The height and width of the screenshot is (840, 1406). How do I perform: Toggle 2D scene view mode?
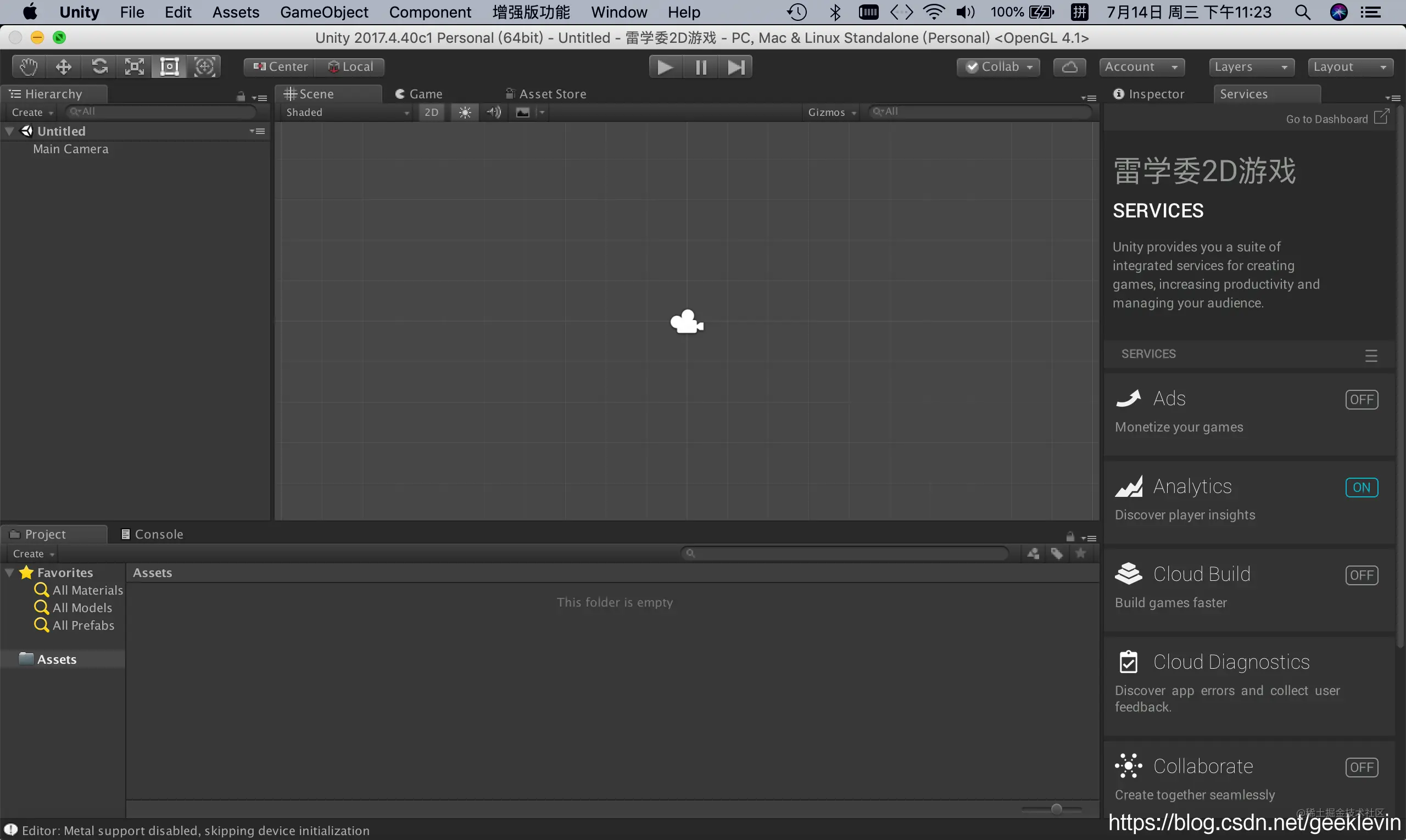(432, 112)
